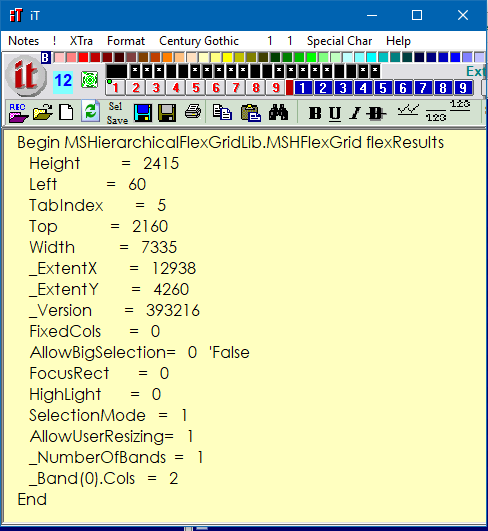The height and width of the screenshot is (531, 488).
Task: Pick the bright red color swatch
Action: (x=83, y=57)
